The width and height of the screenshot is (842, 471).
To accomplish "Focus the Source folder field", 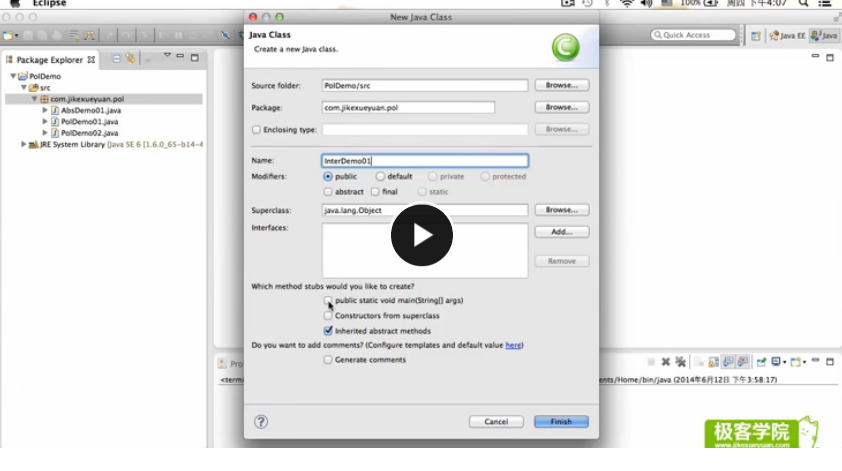I will [x=425, y=85].
